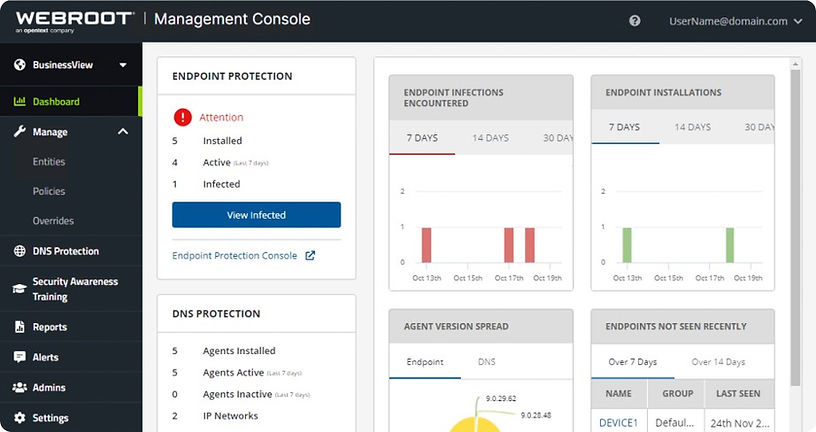Select Over 7 Days tab
Image resolution: width=816 pixels, height=432 pixels.
click(x=632, y=362)
